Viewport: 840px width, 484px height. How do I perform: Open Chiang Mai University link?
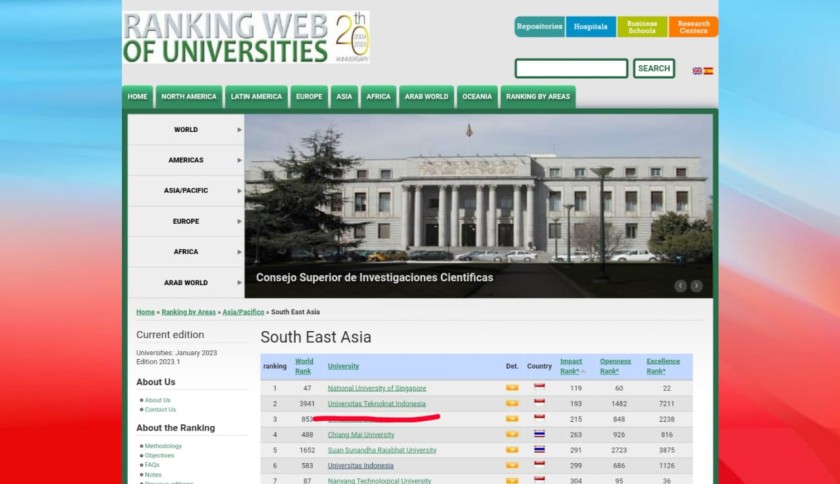(361, 435)
